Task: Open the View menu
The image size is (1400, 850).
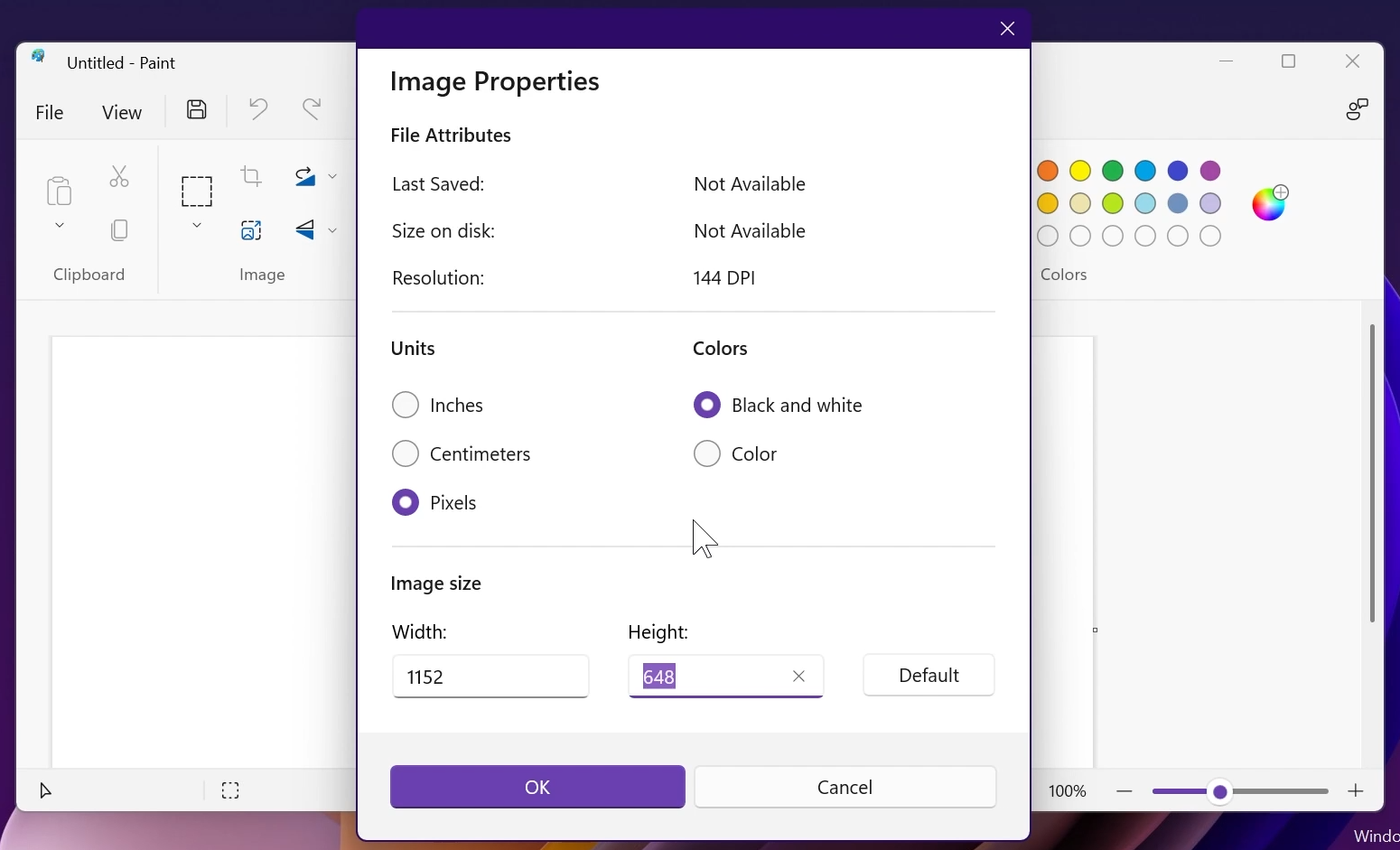Action: click(122, 112)
